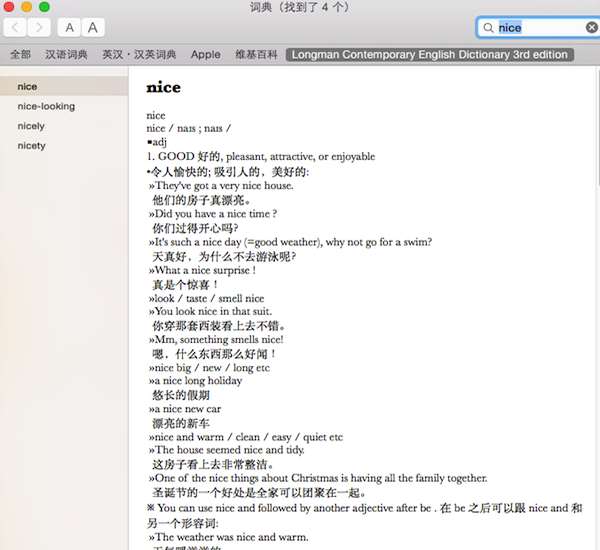Select 'nice' in the results sidebar
The image size is (600, 550).
[x=64, y=86]
